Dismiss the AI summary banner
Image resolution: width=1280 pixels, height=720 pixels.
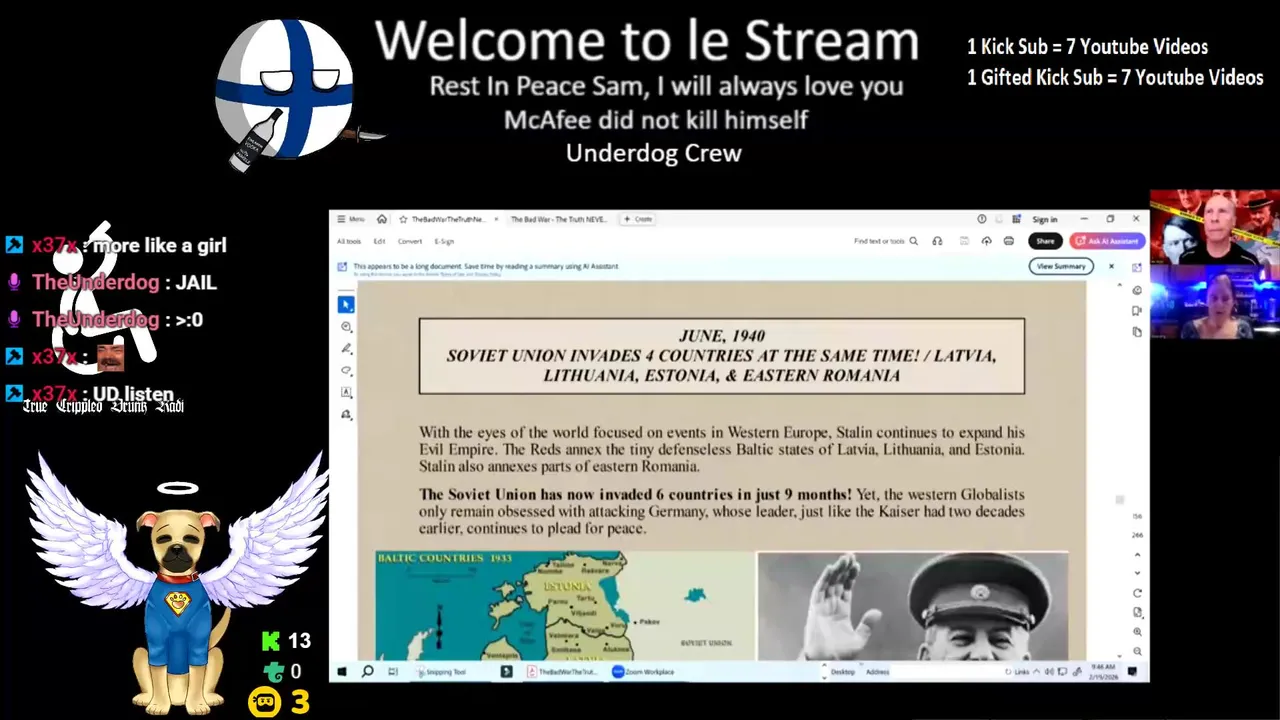pos(1111,266)
